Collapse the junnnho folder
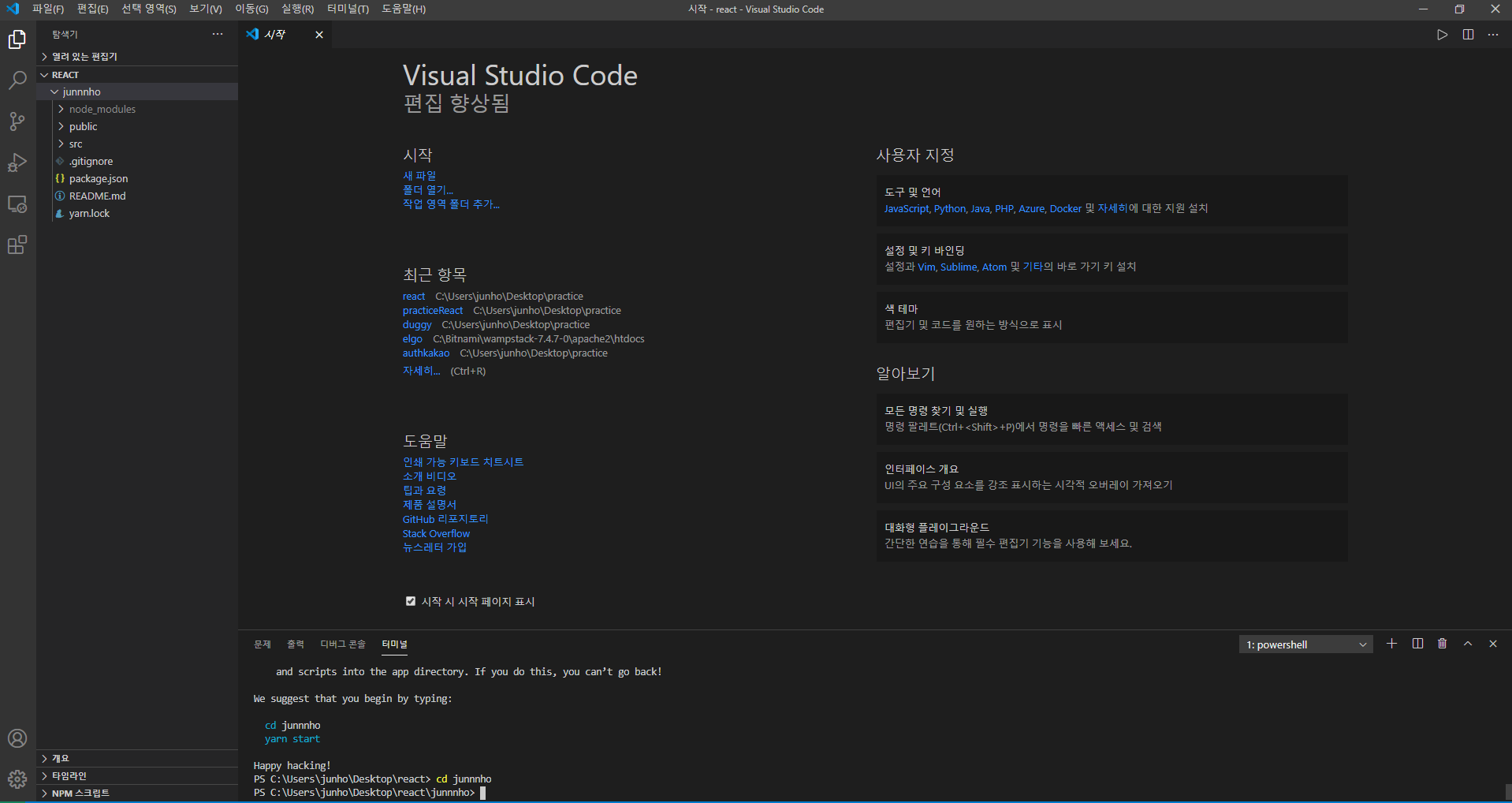Screen dimensions: 1512x803 (138, 92)
